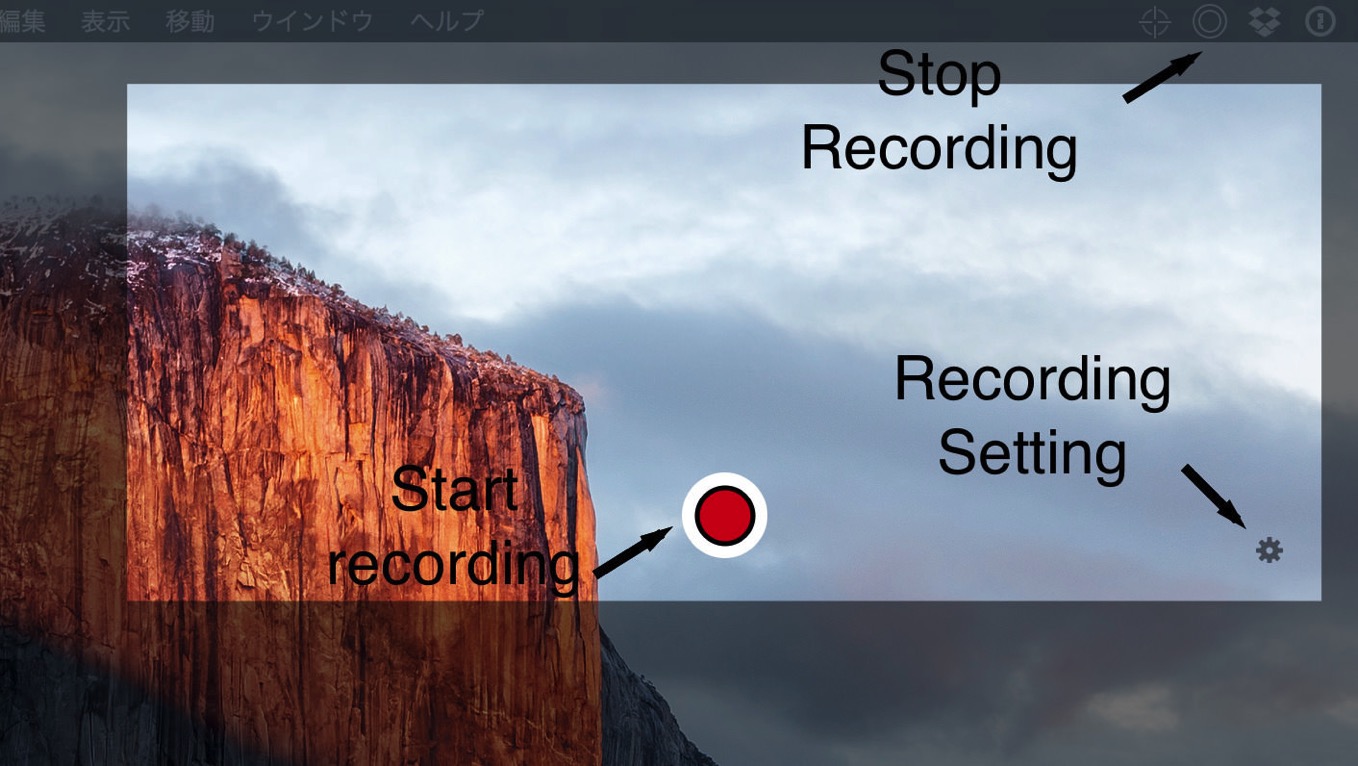Open the 表示 menu
Screen dimensions: 1358x766
coord(105,21)
